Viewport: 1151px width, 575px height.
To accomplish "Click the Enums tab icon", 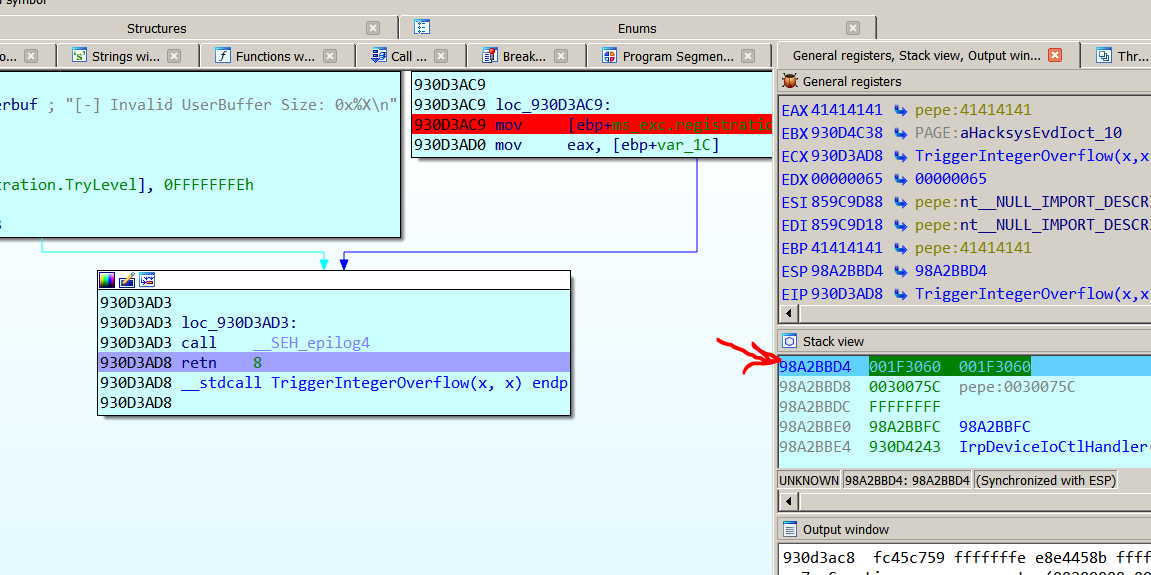I will click(423, 28).
